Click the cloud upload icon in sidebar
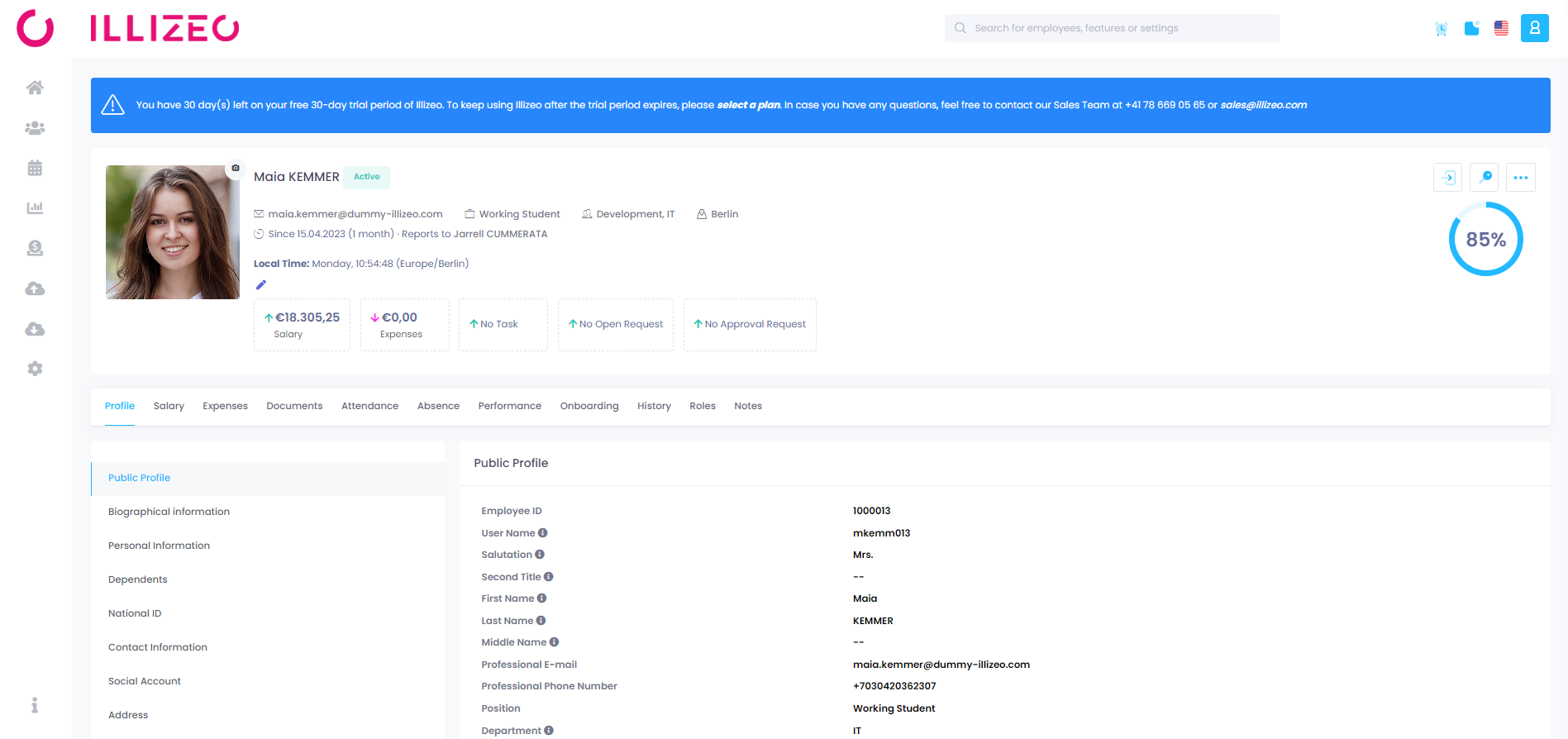This screenshot has width=1568, height=739. point(35,288)
